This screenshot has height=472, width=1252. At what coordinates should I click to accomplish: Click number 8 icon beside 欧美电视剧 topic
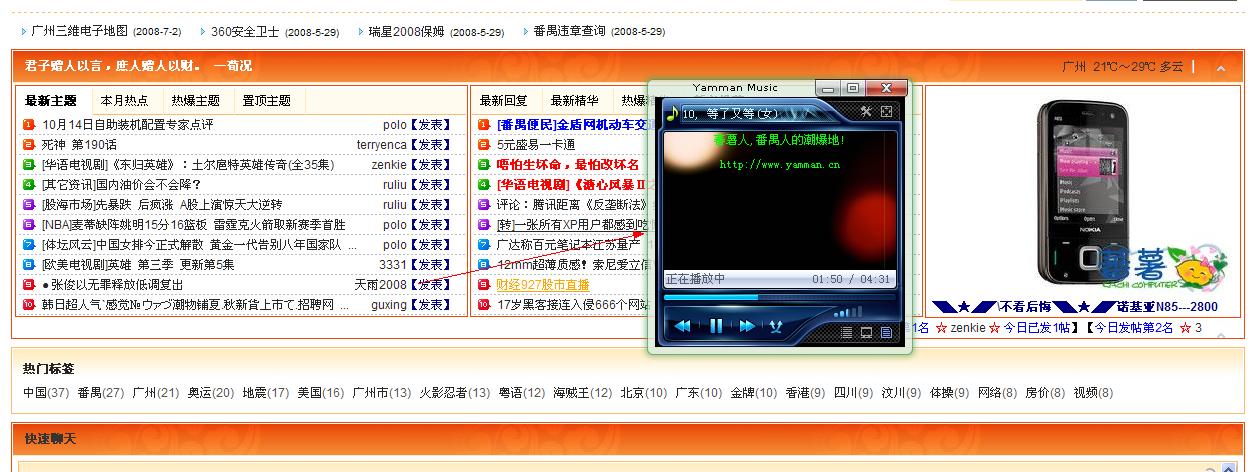(29, 265)
